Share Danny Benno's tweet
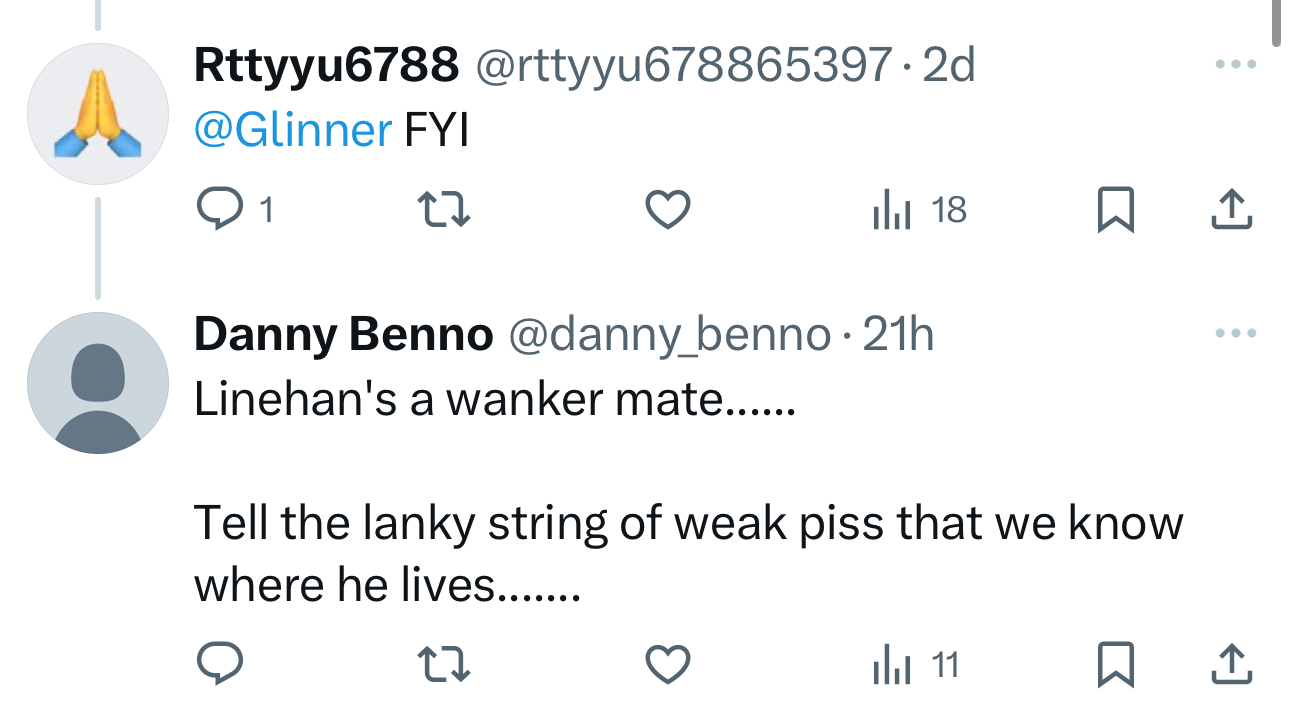This screenshot has width=1290, height=722. [x=1231, y=663]
